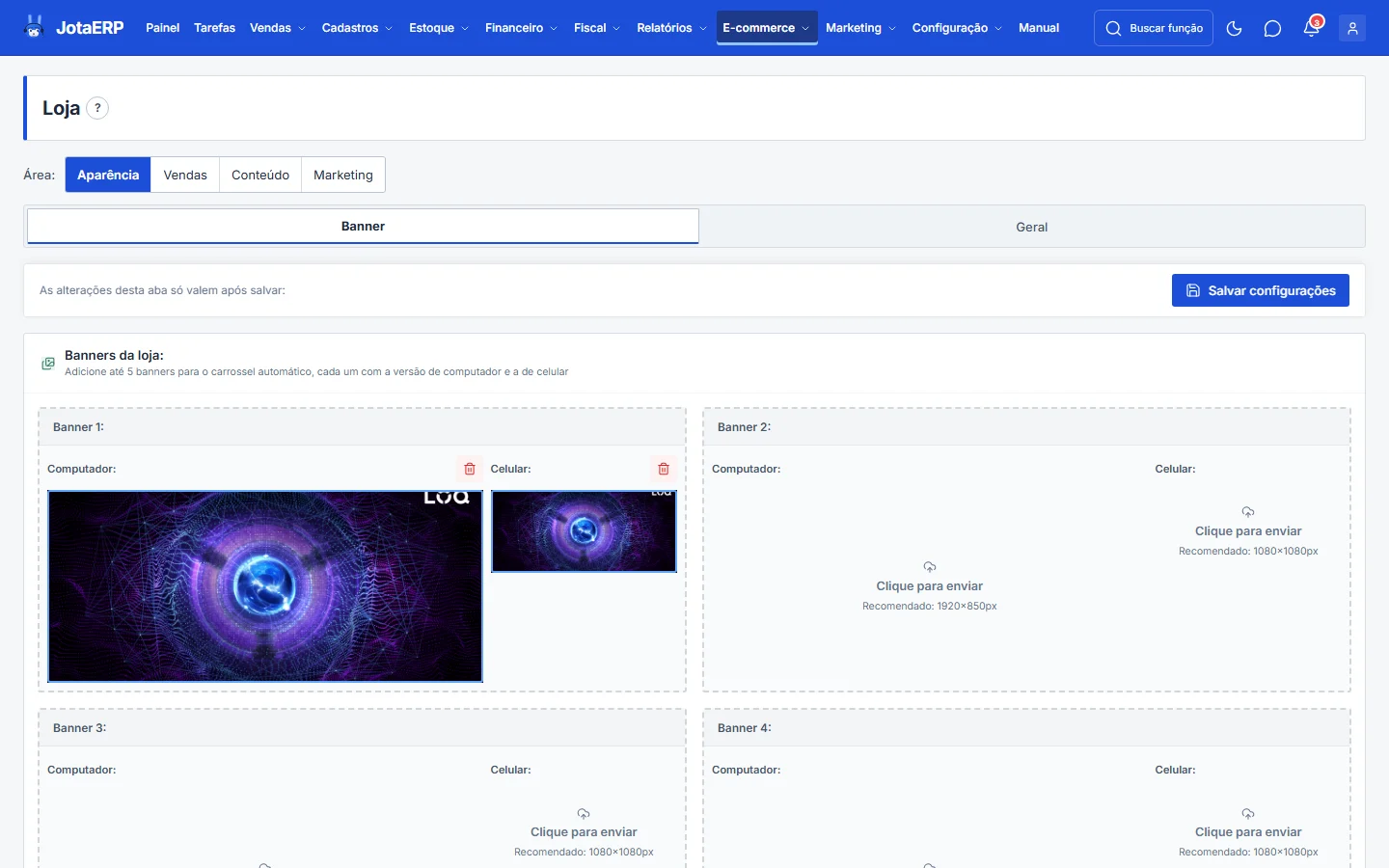Expand the Estoque menu
The width and height of the screenshot is (1389, 868).
click(x=439, y=28)
